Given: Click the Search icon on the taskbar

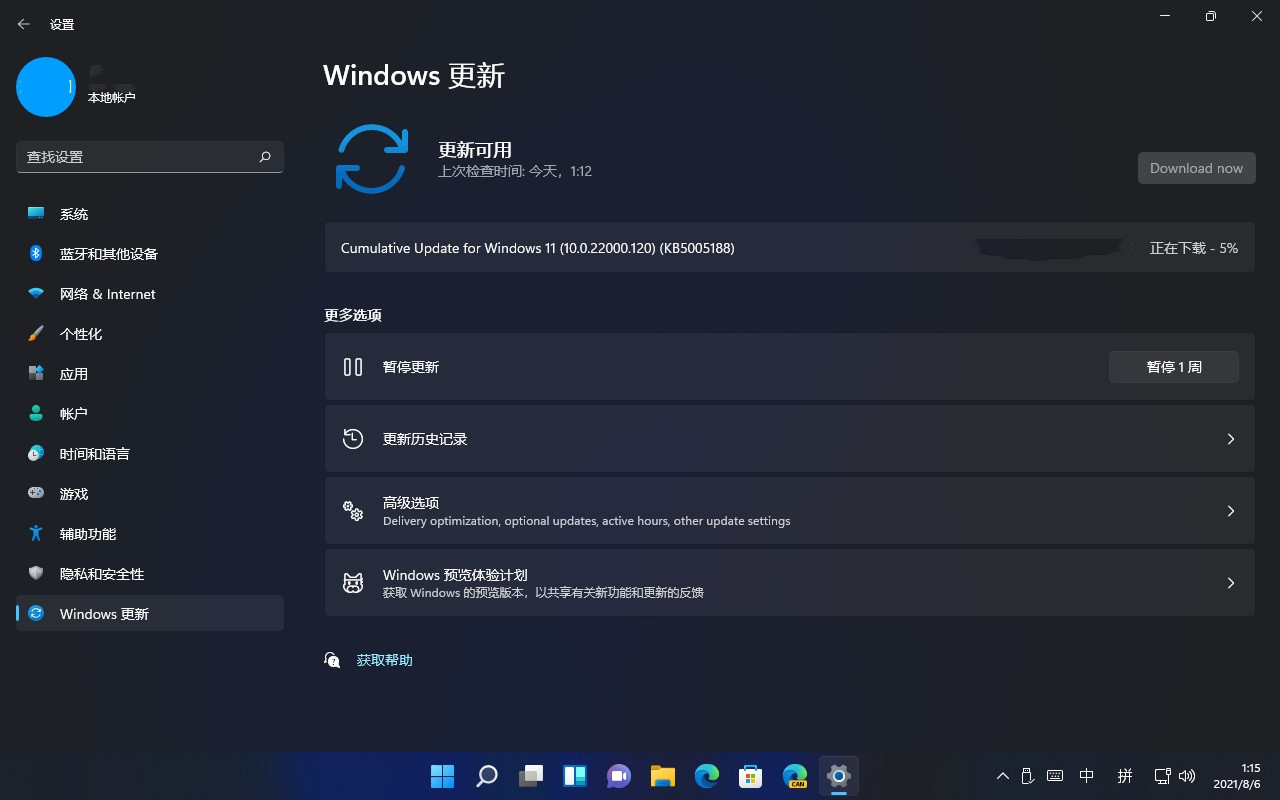Looking at the screenshot, I should click(486, 776).
